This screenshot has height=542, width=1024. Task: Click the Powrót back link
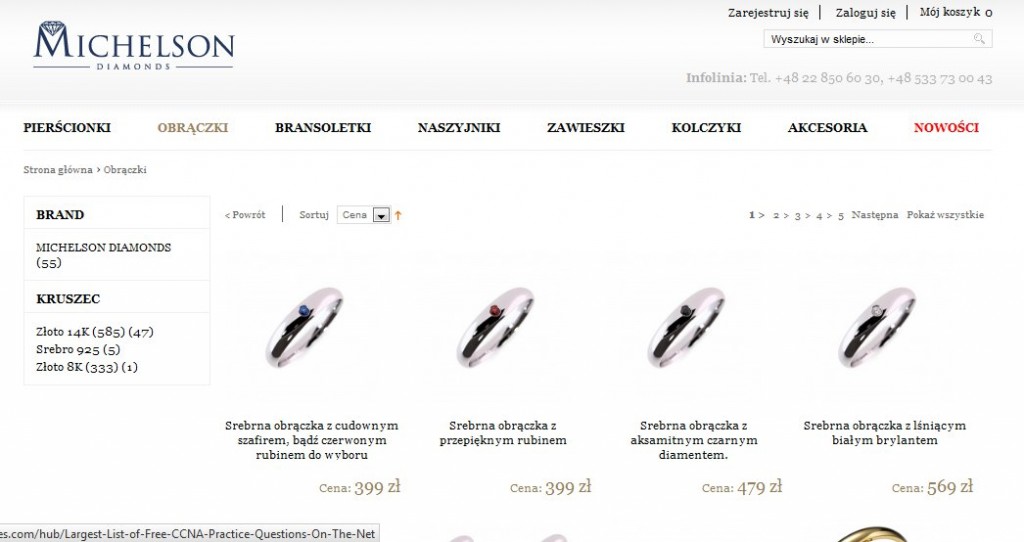[245, 215]
